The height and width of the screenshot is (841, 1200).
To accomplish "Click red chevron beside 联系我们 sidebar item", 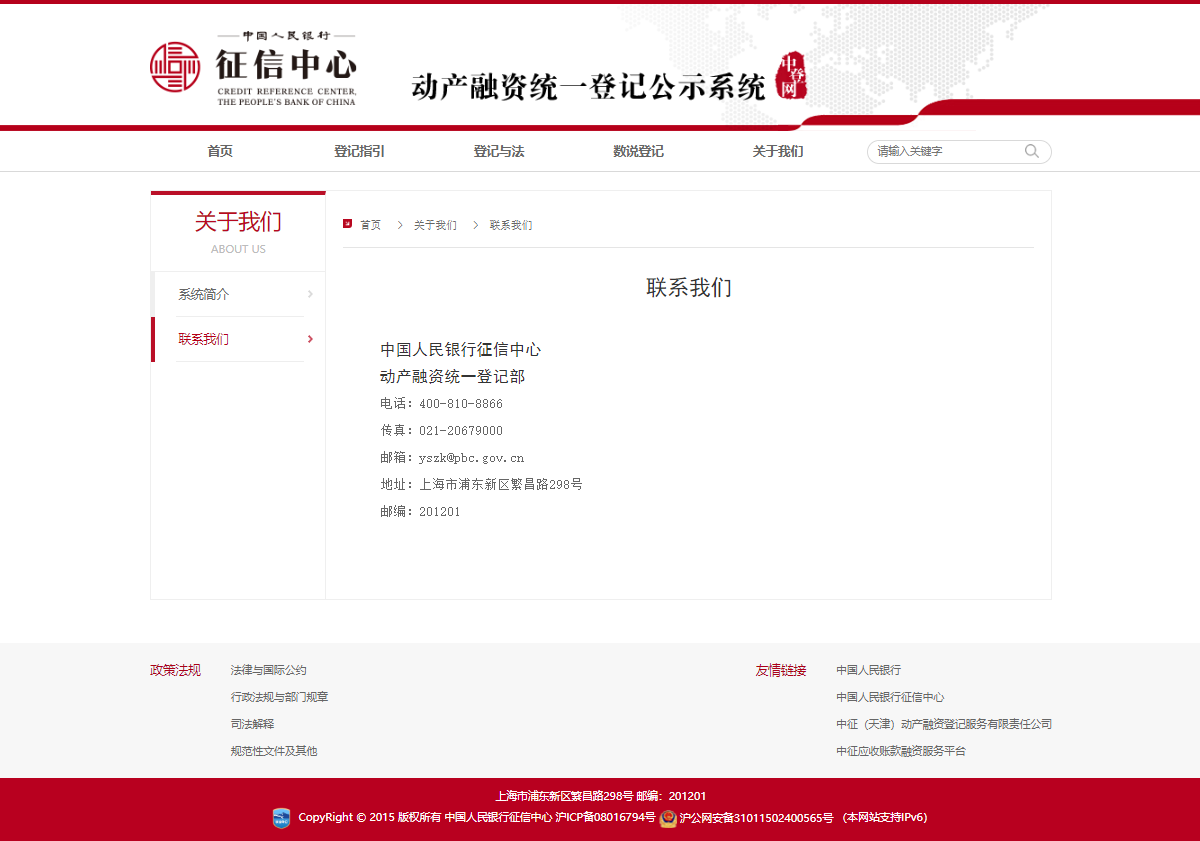I will tap(310, 339).
